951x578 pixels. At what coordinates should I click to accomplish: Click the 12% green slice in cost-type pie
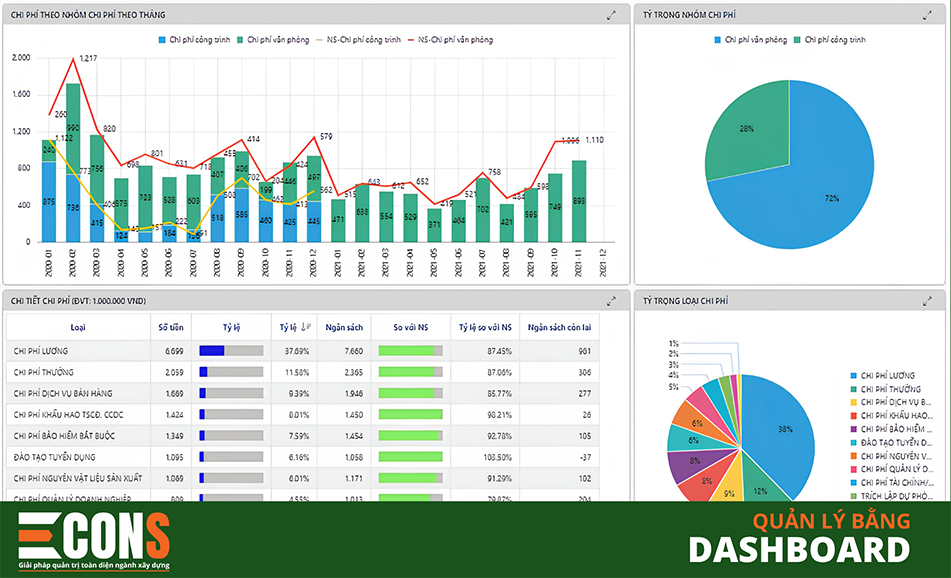(x=760, y=485)
